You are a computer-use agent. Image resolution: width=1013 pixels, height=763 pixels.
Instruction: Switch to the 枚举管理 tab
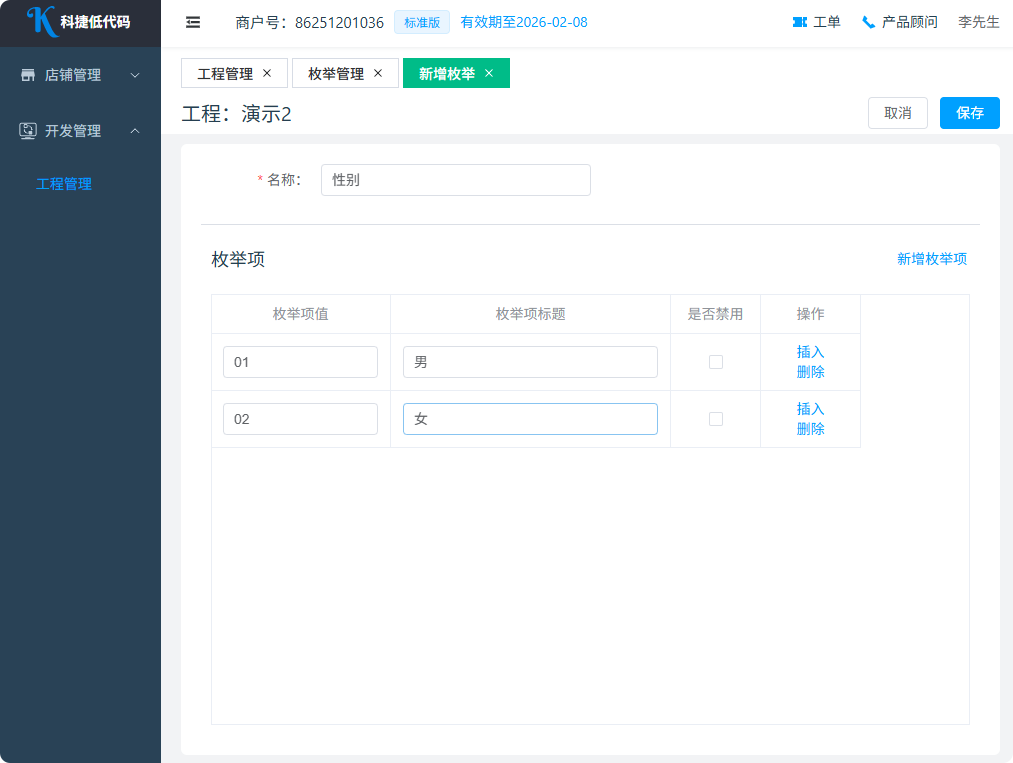point(335,74)
